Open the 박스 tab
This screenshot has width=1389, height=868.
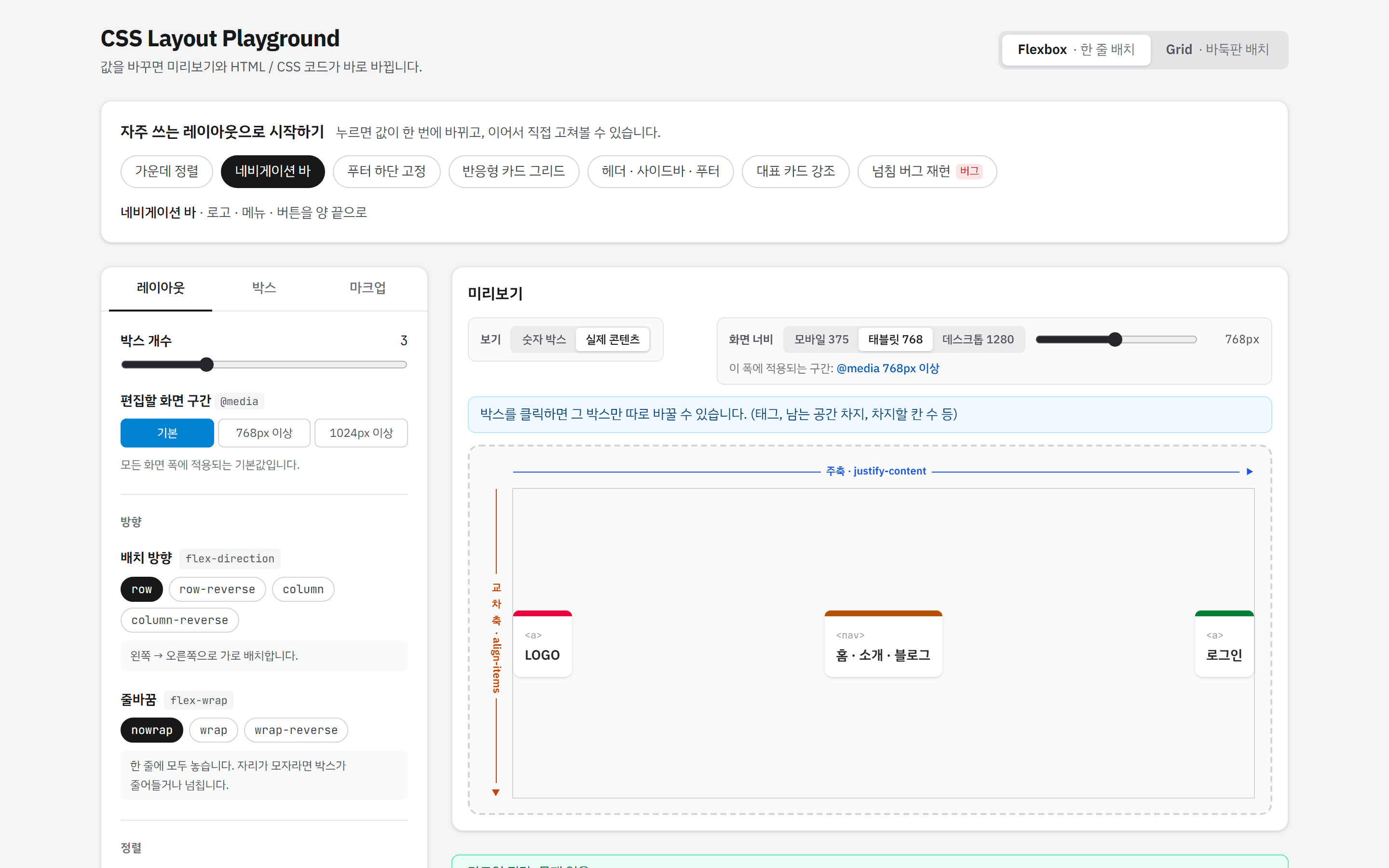(x=264, y=288)
